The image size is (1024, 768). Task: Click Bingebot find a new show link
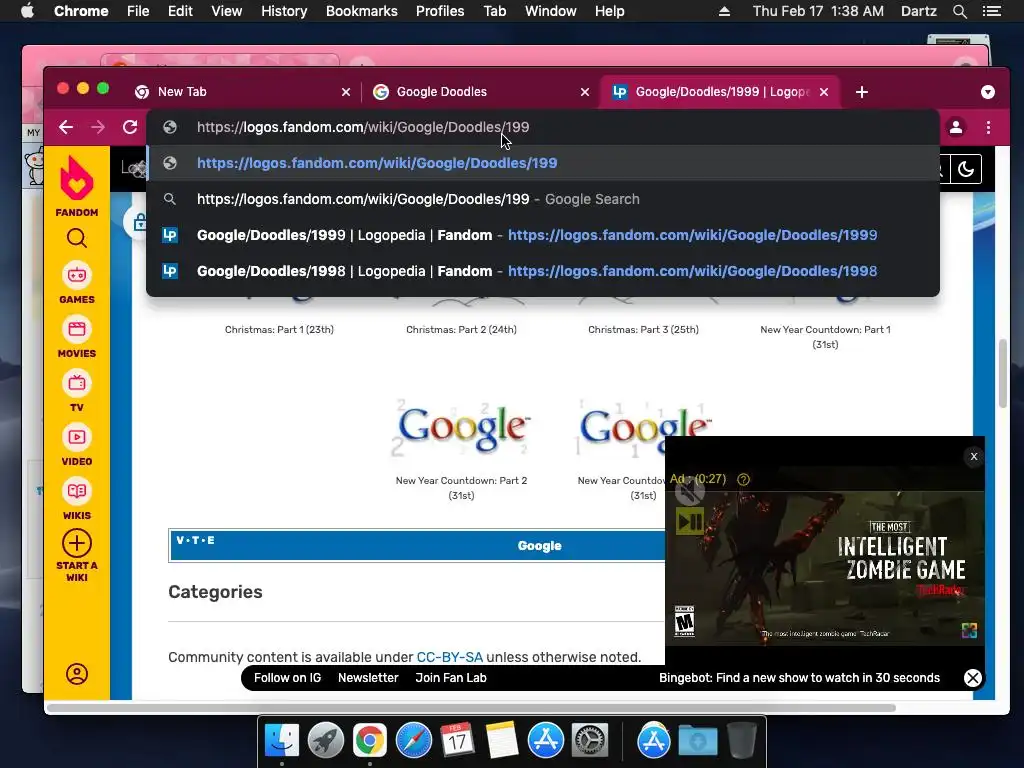pyautogui.click(x=799, y=678)
